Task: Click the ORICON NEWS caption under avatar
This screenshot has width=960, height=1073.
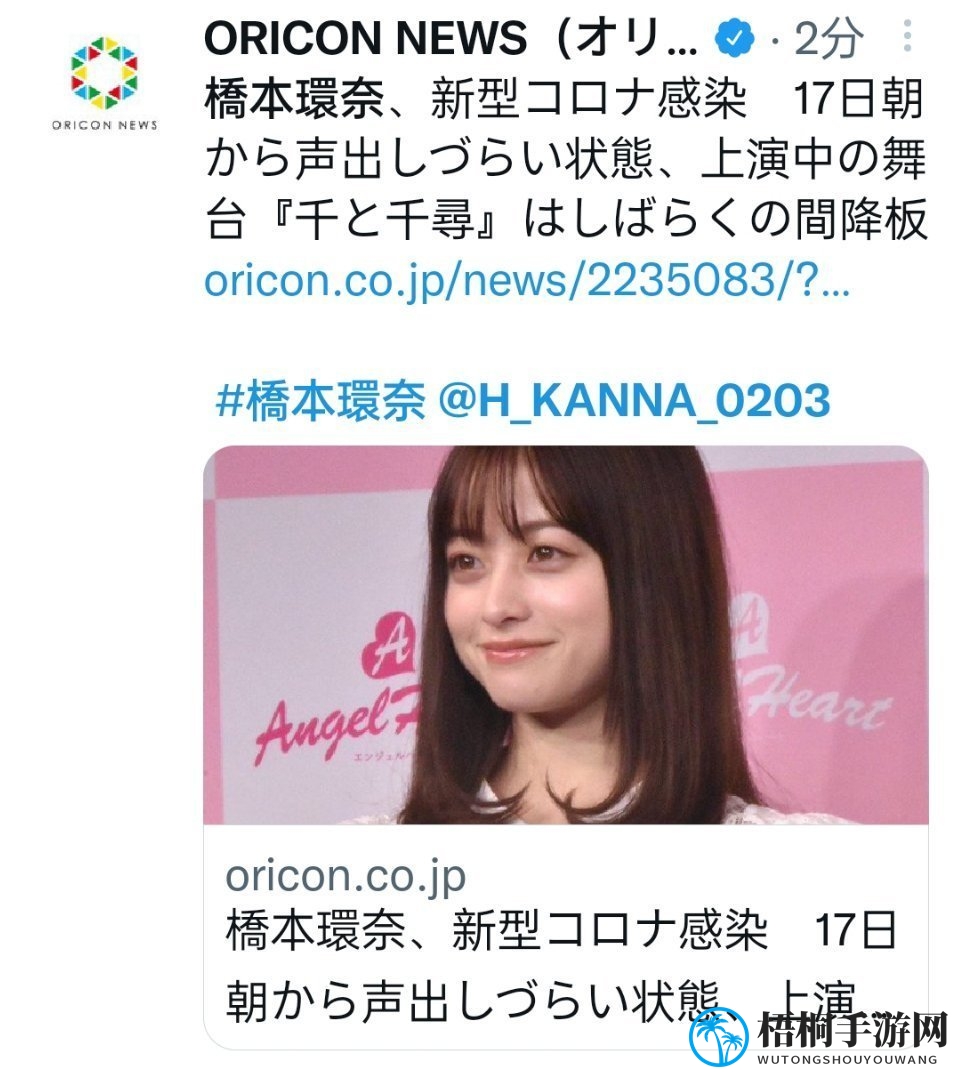Action: 105,125
